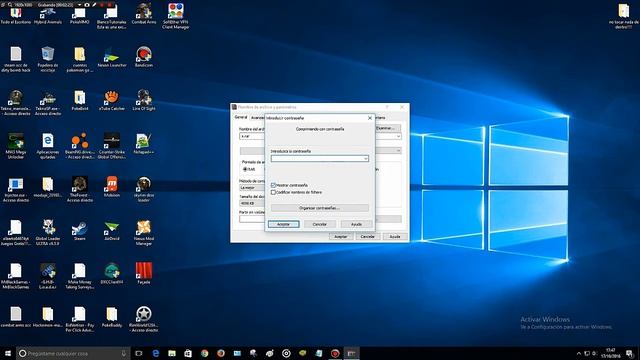Click the taskbar clock showing date and time
The image size is (640, 360).
[611, 353]
